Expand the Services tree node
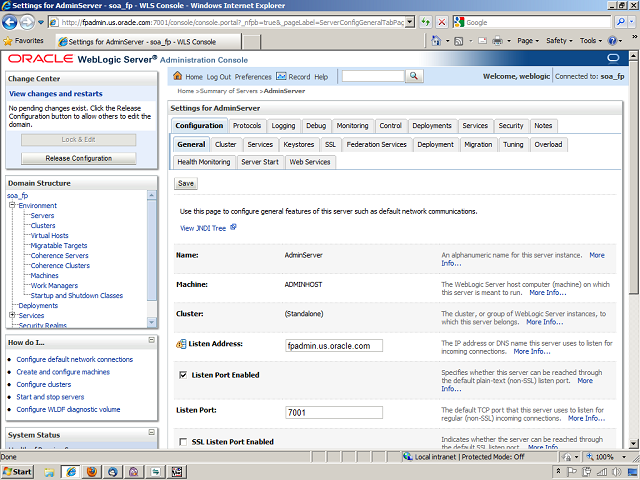Image resolution: width=640 pixels, height=480 pixels. click(12, 315)
